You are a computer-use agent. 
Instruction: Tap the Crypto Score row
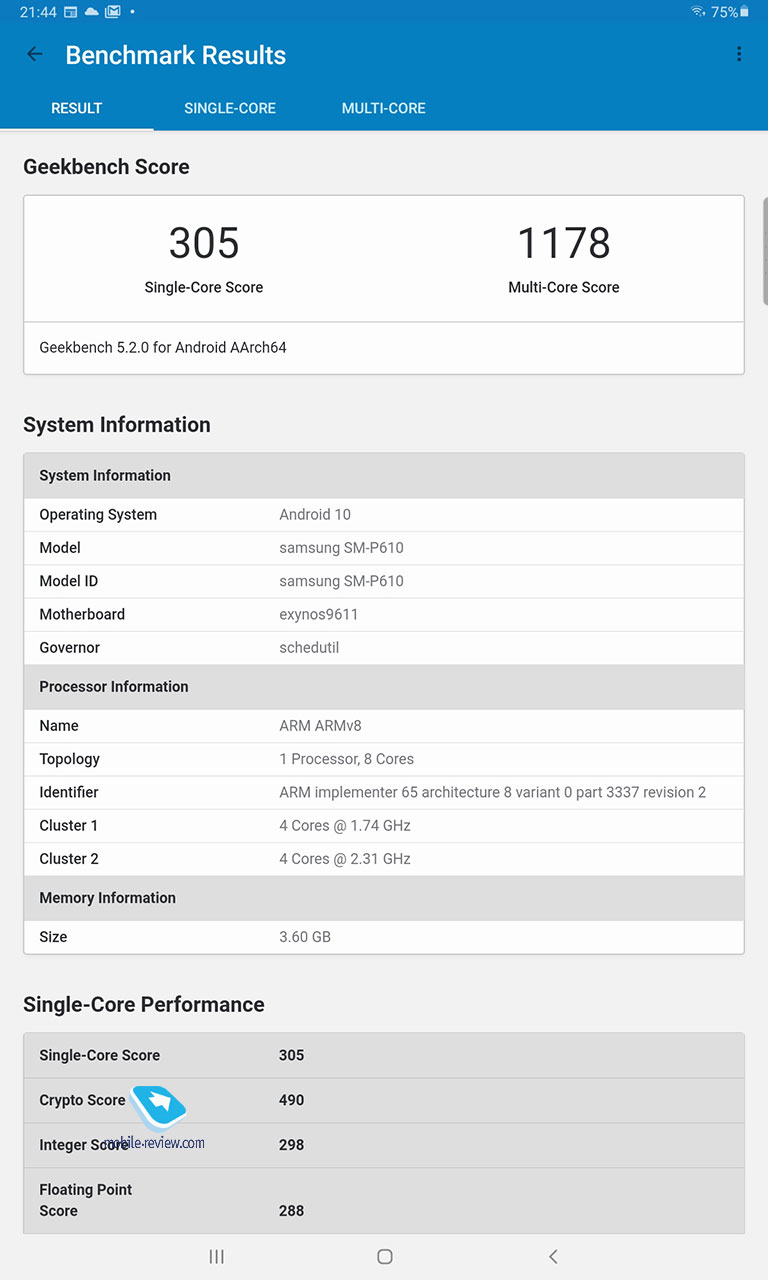click(384, 1100)
